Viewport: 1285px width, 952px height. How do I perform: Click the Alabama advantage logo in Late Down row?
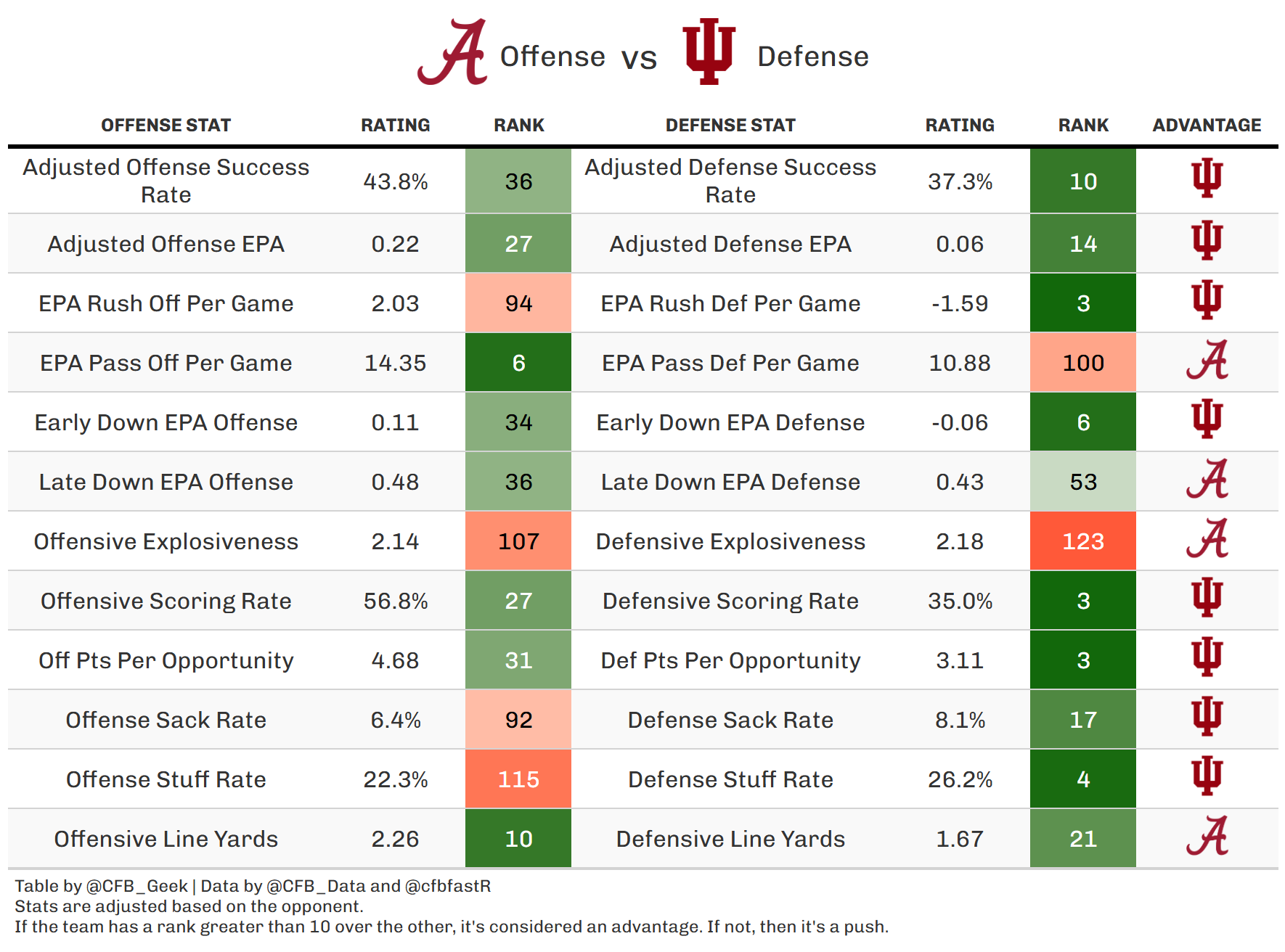point(1207,480)
